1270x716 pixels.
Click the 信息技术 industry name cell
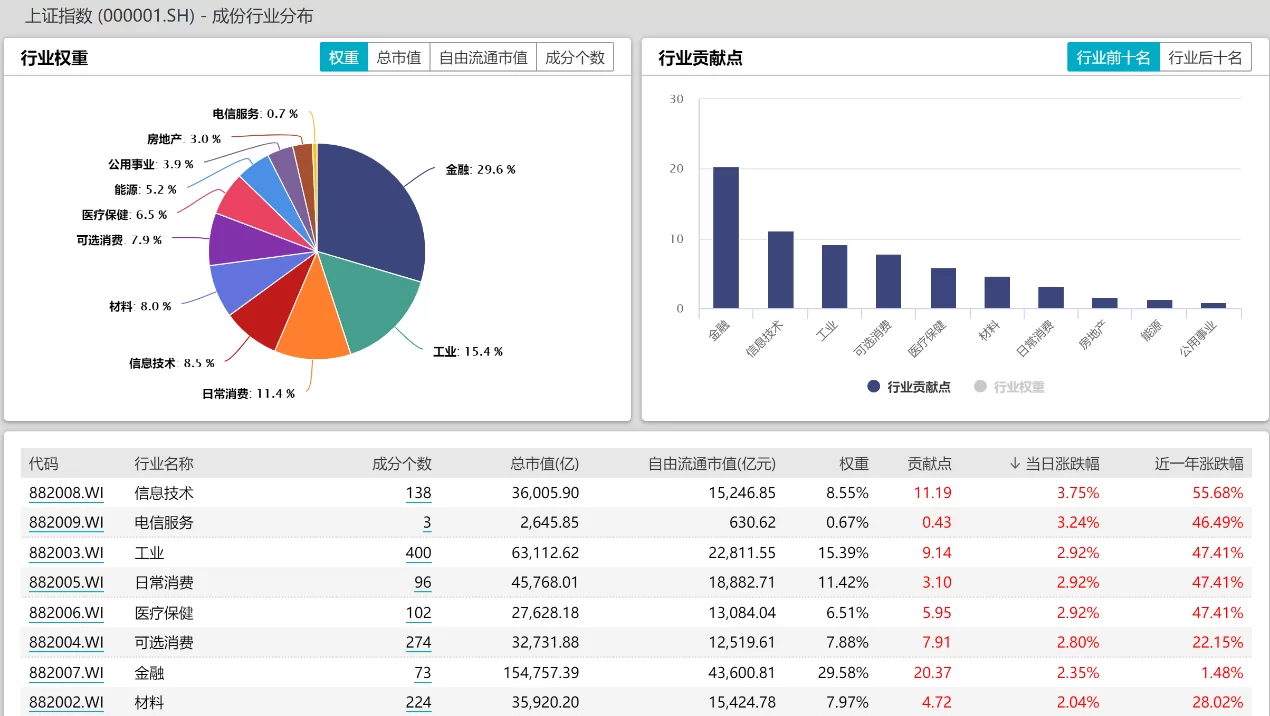point(164,493)
